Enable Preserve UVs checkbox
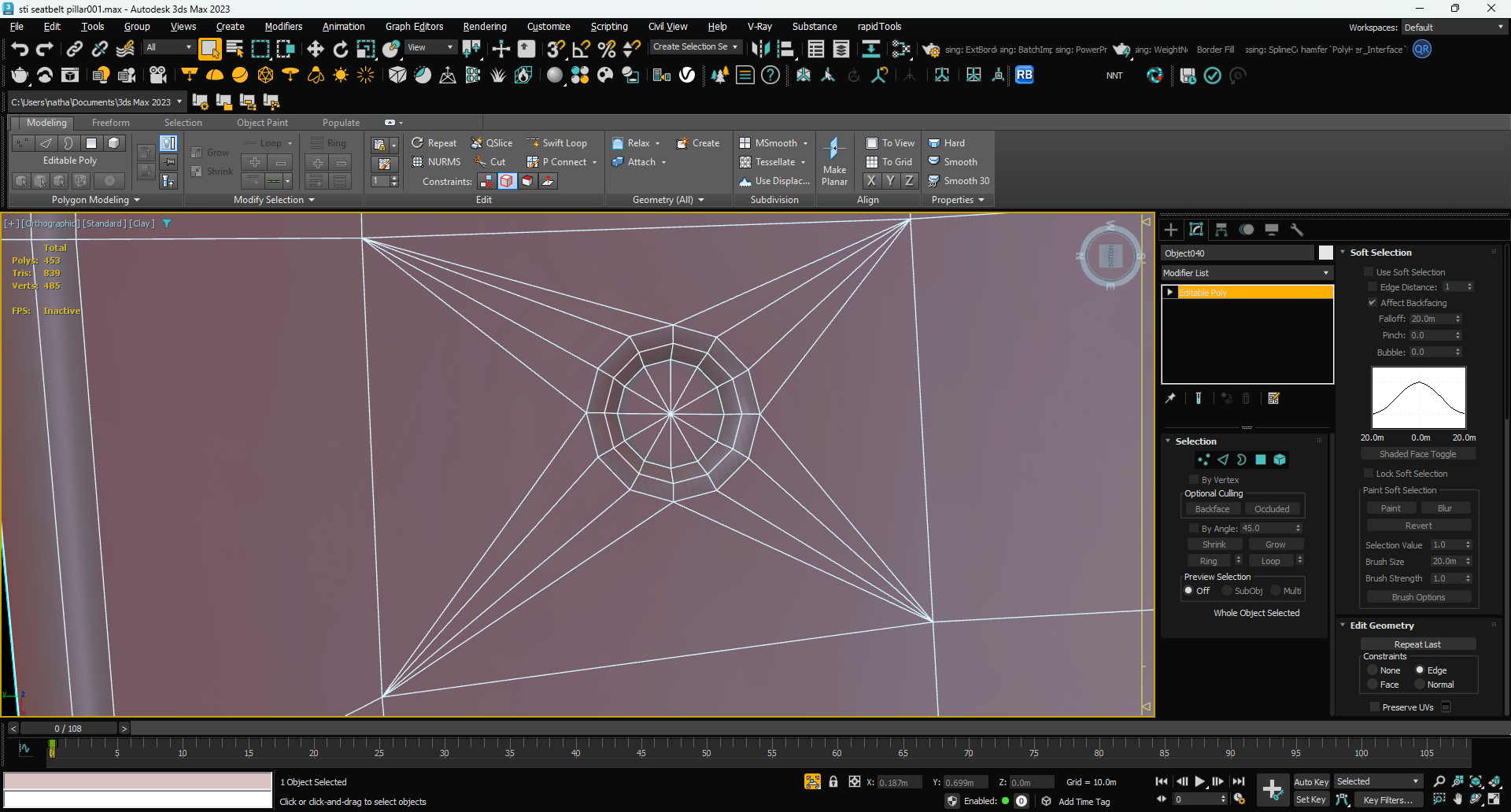 point(1375,707)
